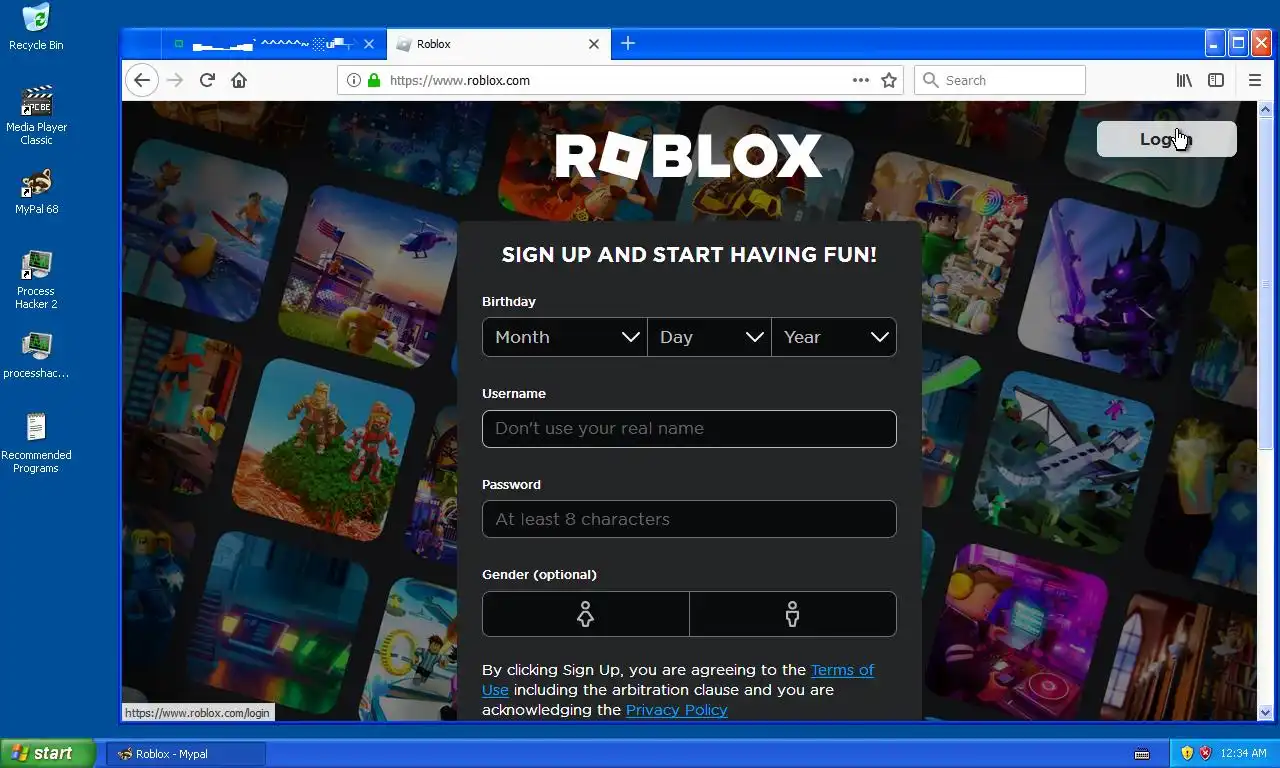Bookmark this page with the star
The width and height of the screenshot is (1280, 768).
point(889,80)
